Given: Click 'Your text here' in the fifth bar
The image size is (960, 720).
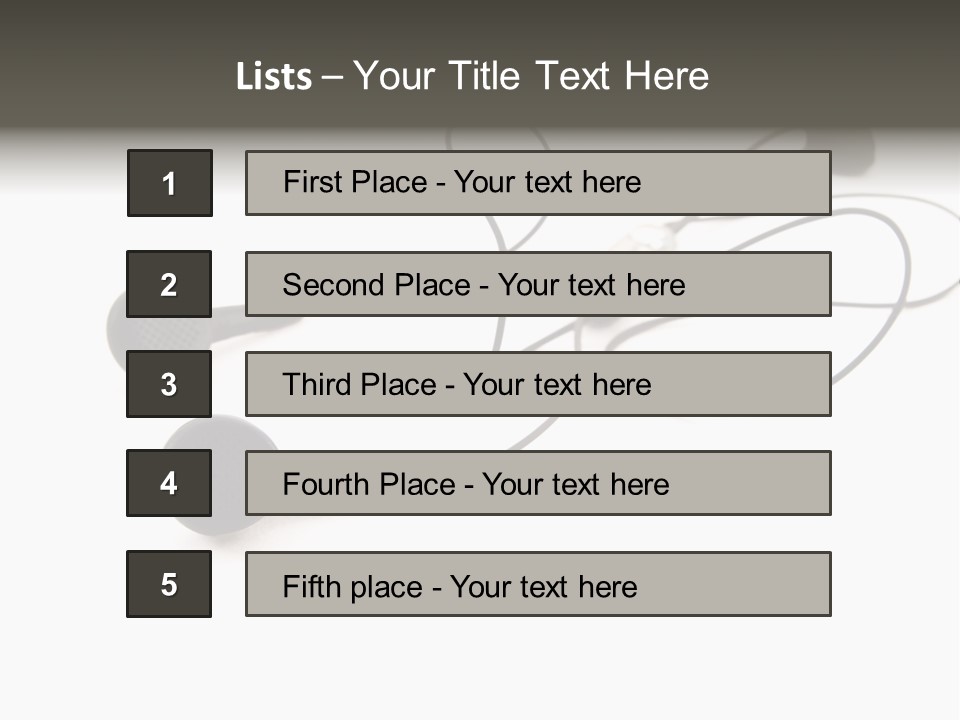Looking at the screenshot, I should (543, 586).
